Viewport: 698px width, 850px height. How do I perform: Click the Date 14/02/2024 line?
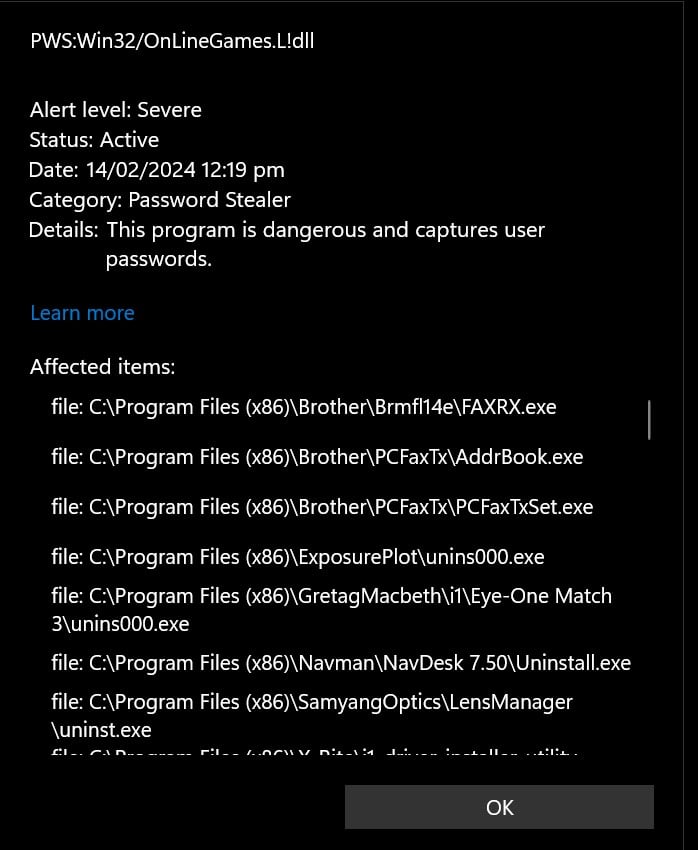[157, 170]
